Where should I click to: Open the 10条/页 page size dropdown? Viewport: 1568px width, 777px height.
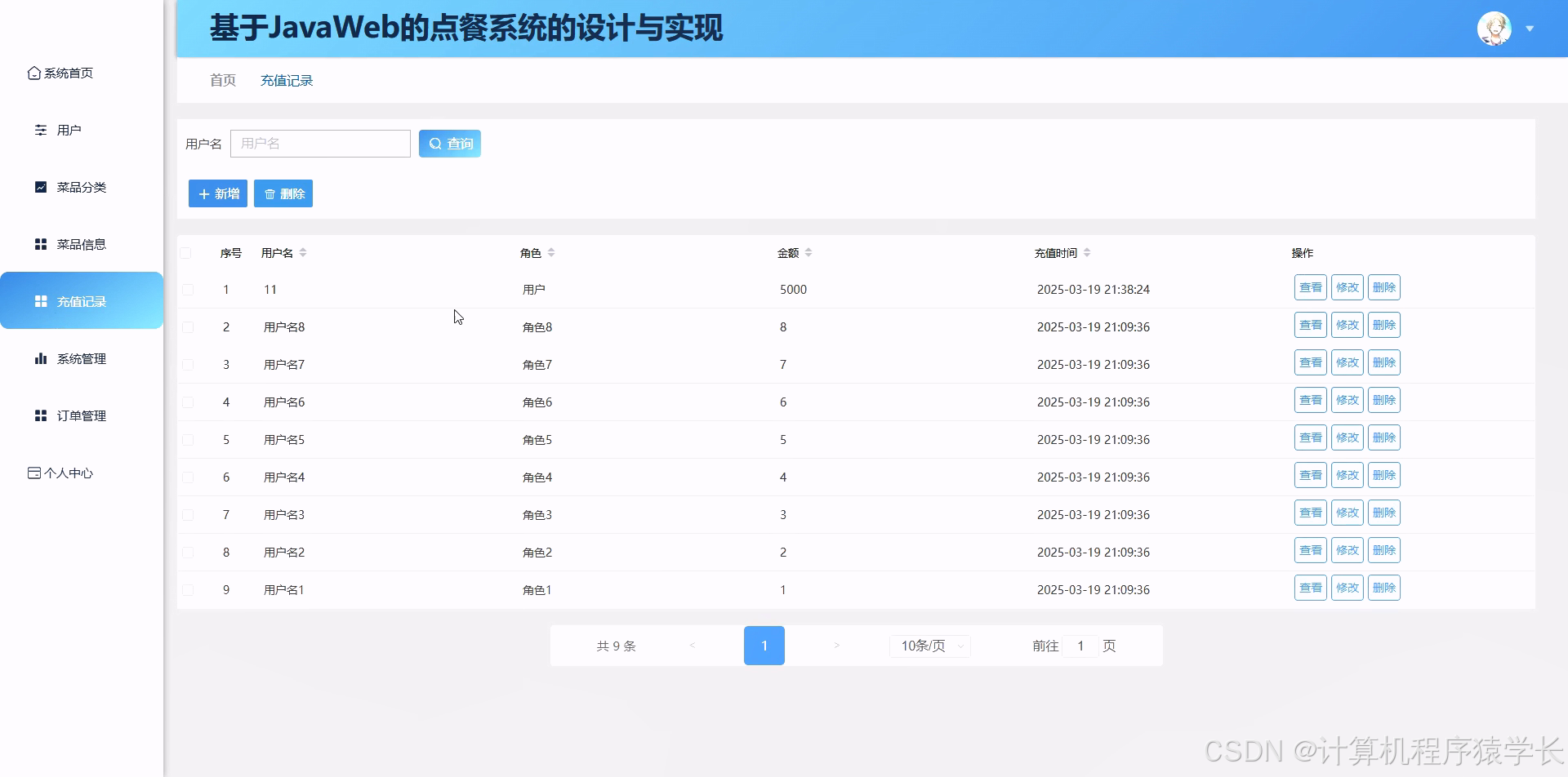(929, 645)
